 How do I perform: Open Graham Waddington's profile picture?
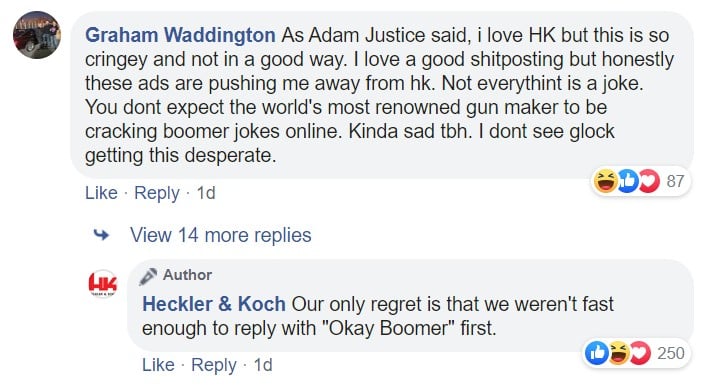pos(37,35)
